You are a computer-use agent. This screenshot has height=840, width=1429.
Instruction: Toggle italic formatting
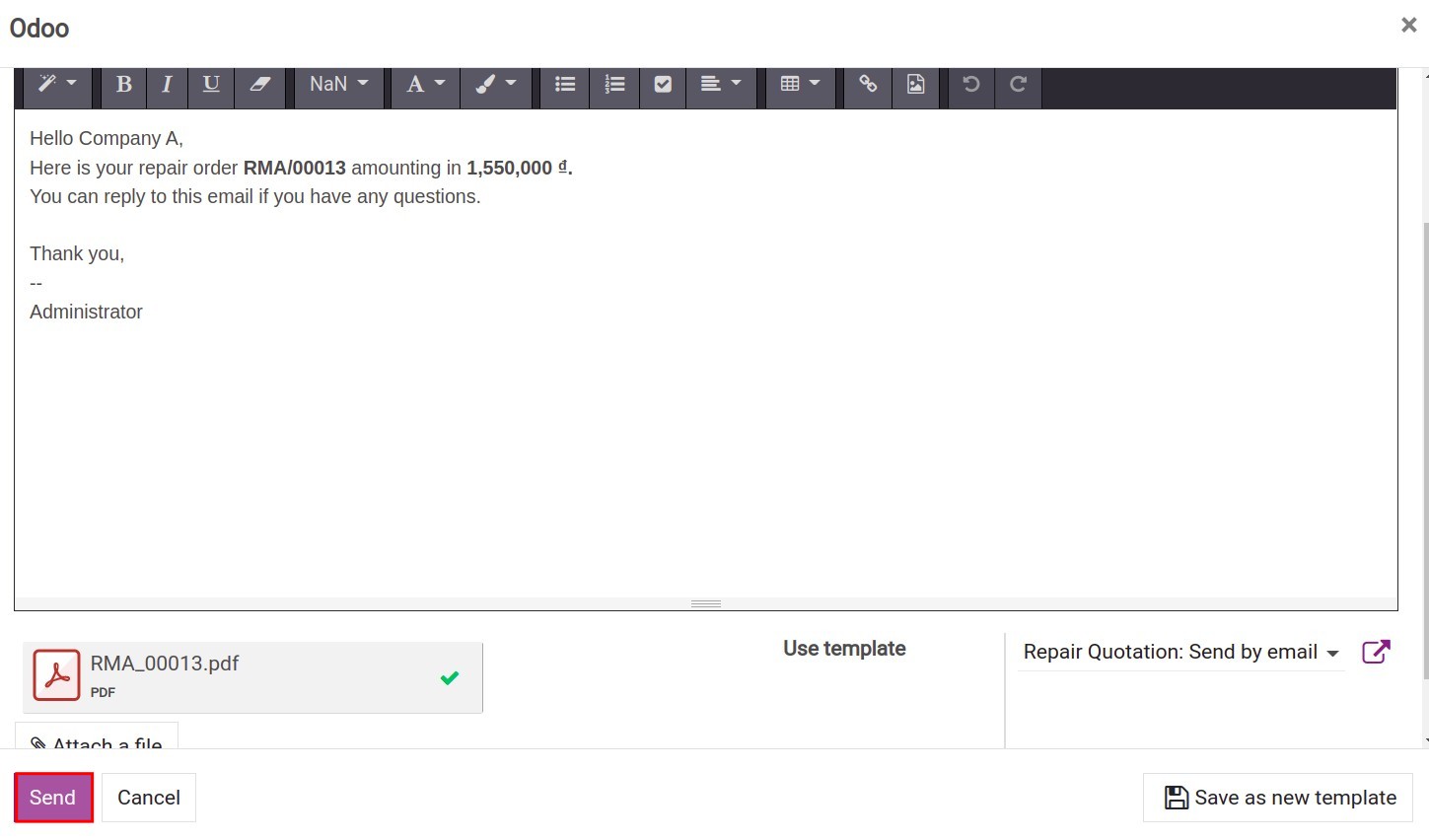pos(168,85)
